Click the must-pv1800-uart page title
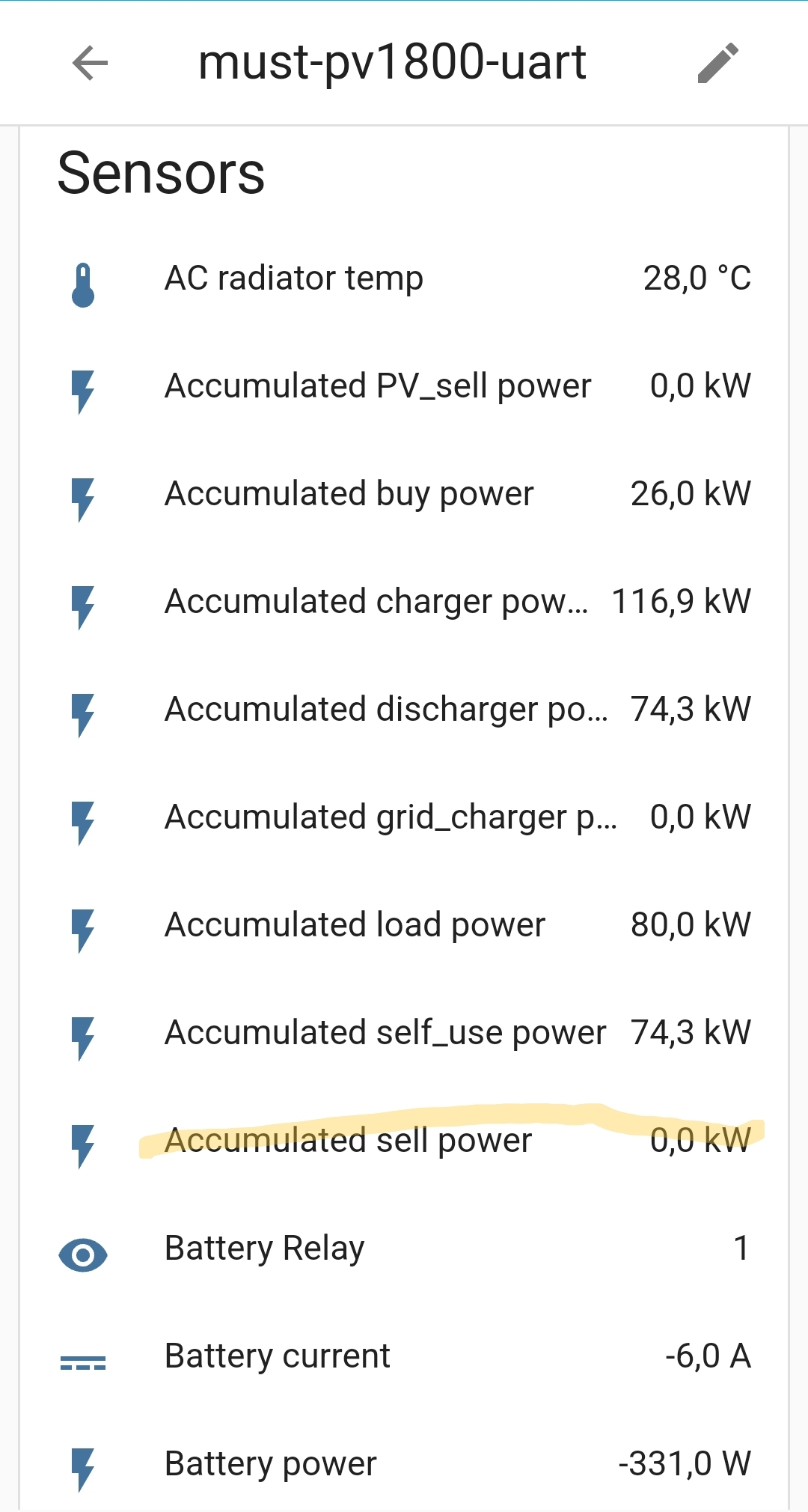Viewport: 808px width, 1512px height. (392, 63)
